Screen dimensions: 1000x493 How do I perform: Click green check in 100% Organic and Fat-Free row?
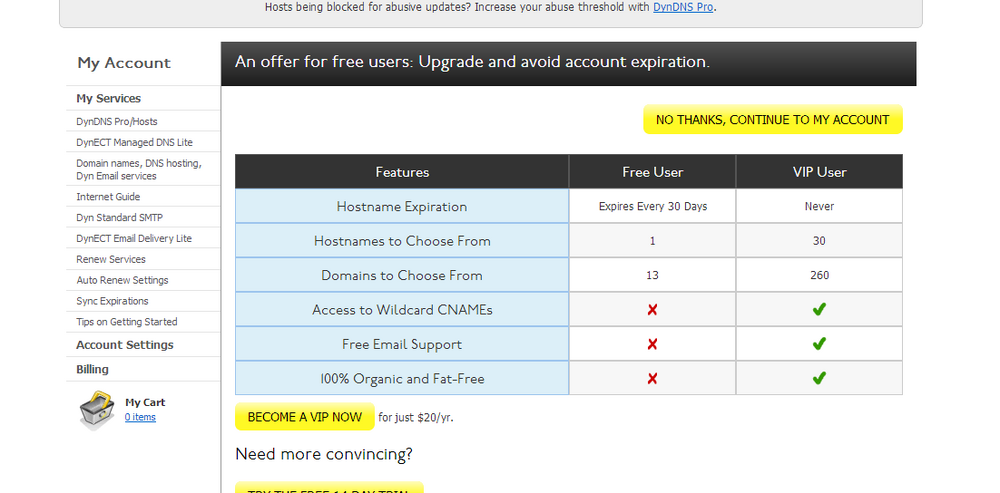[819, 379]
